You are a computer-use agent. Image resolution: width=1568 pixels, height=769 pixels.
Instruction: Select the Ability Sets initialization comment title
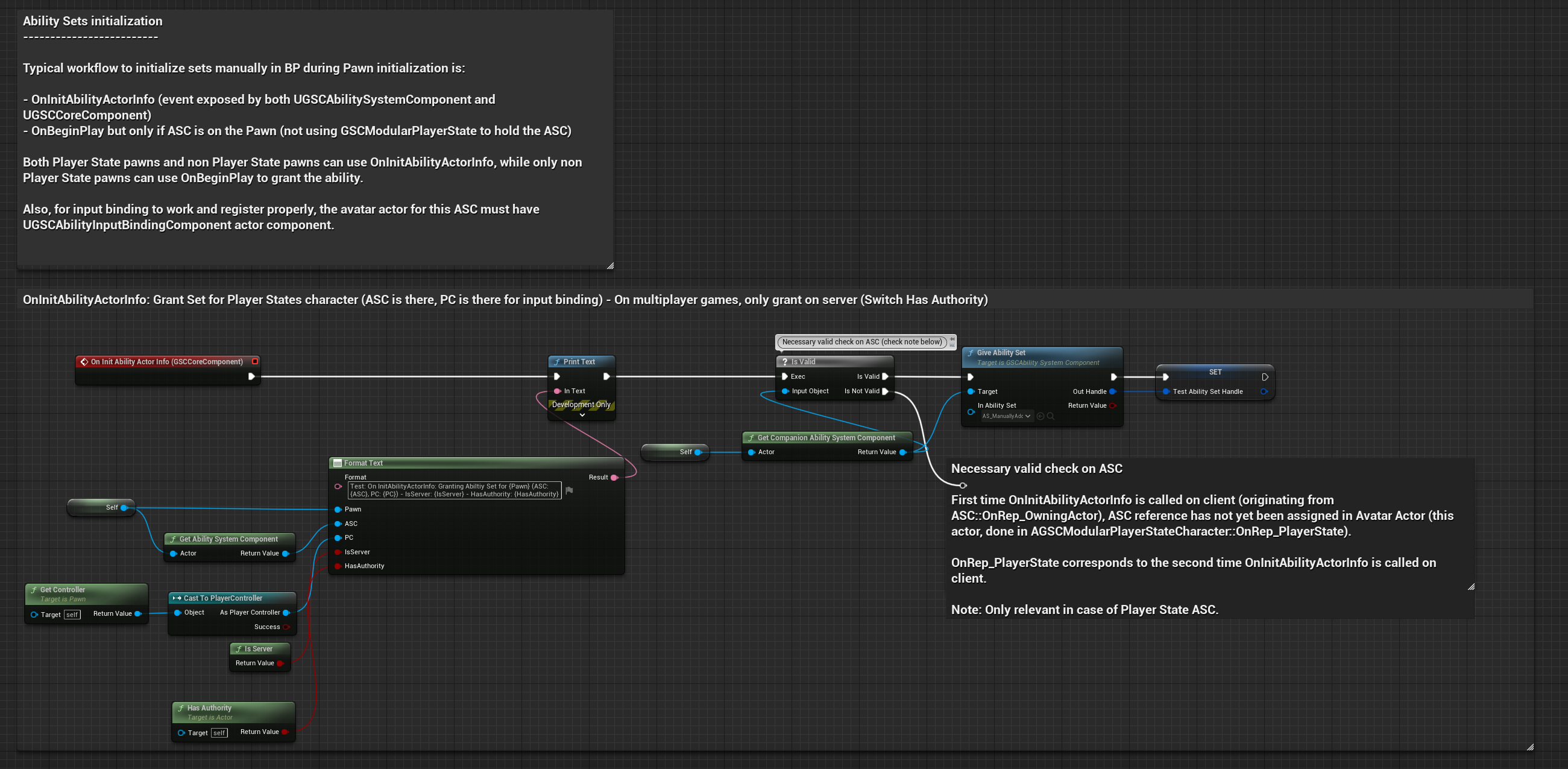click(x=92, y=21)
